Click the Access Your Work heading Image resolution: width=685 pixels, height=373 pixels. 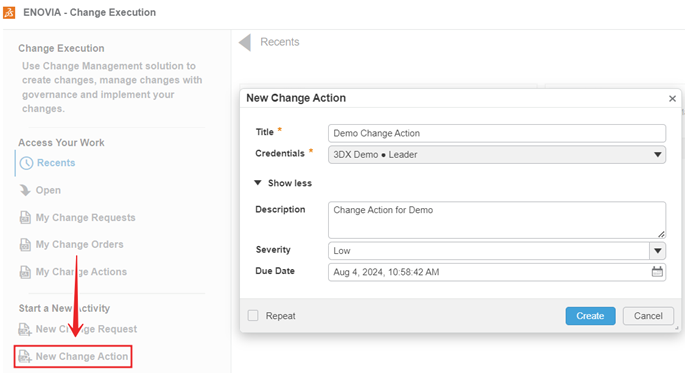point(61,142)
